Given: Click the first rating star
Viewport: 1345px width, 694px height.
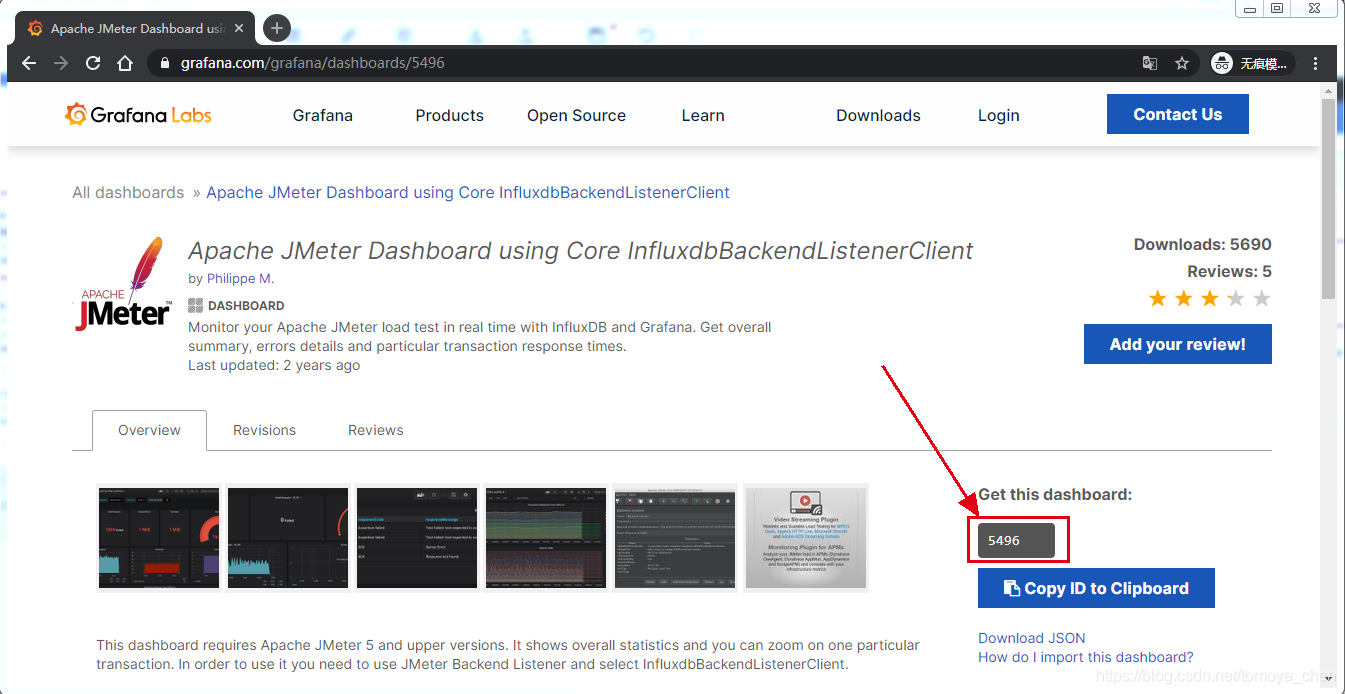Looking at the screenshot, I should click(1158, 298).
